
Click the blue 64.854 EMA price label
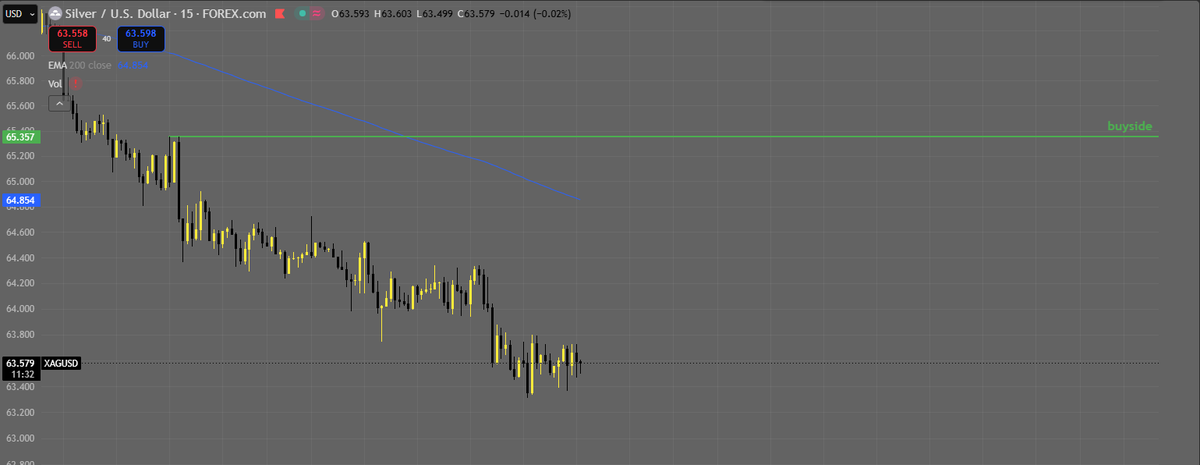tap(21, 201)
